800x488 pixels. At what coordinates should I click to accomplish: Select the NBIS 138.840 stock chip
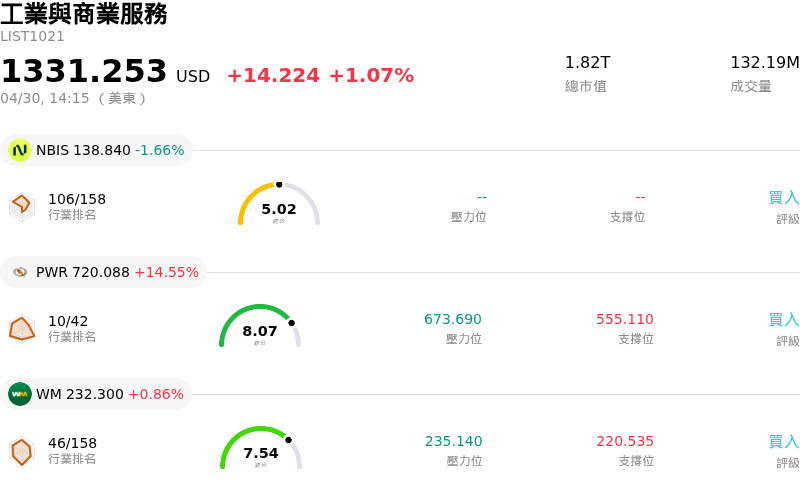pos(97,150)
